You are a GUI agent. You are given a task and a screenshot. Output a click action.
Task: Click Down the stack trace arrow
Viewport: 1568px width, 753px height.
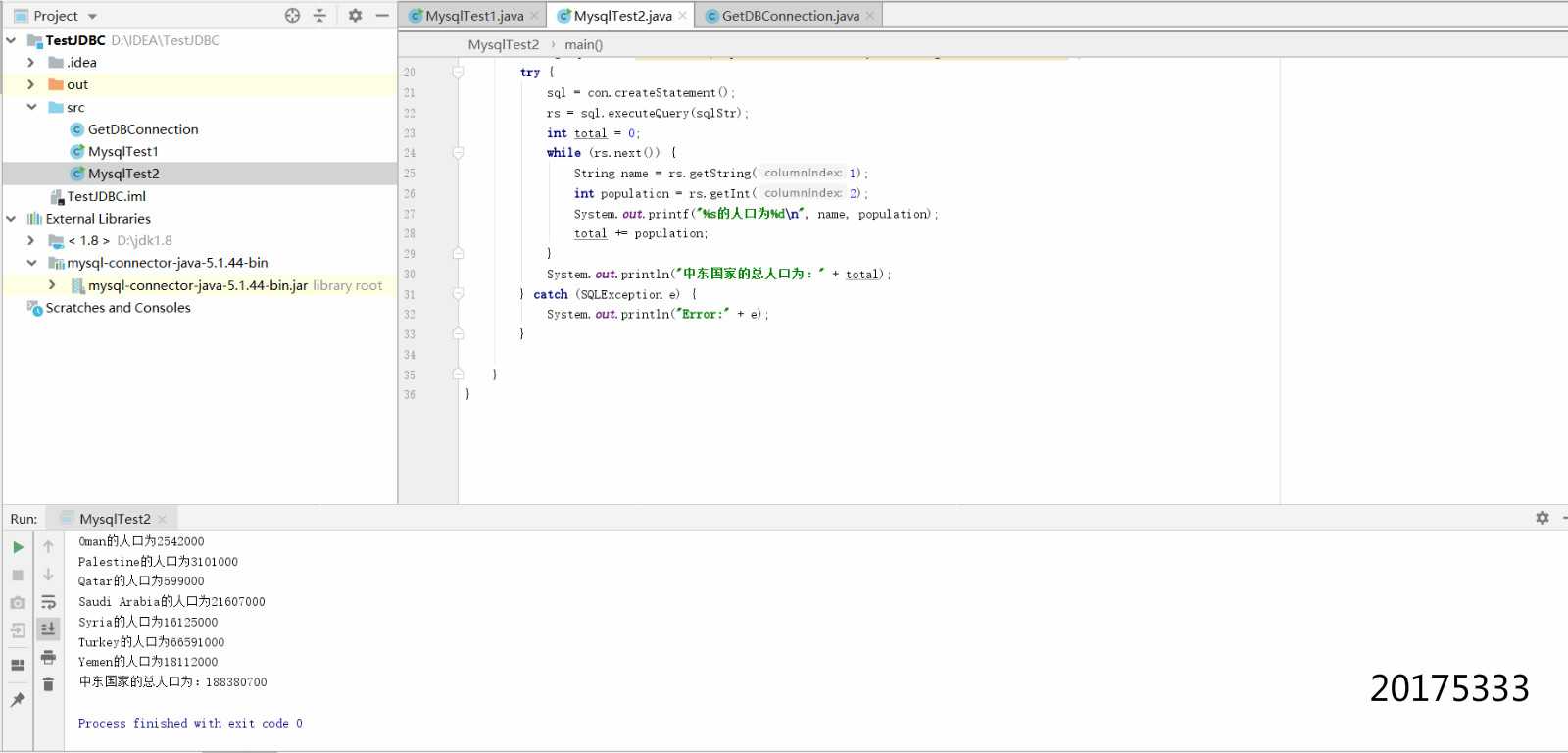coord(48,575)
